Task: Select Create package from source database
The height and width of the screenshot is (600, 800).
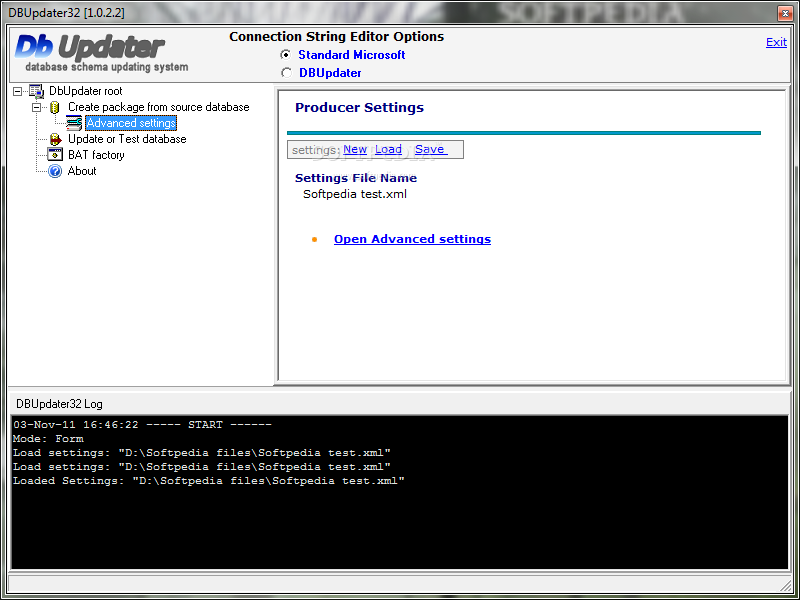Action: click(159, 107)
